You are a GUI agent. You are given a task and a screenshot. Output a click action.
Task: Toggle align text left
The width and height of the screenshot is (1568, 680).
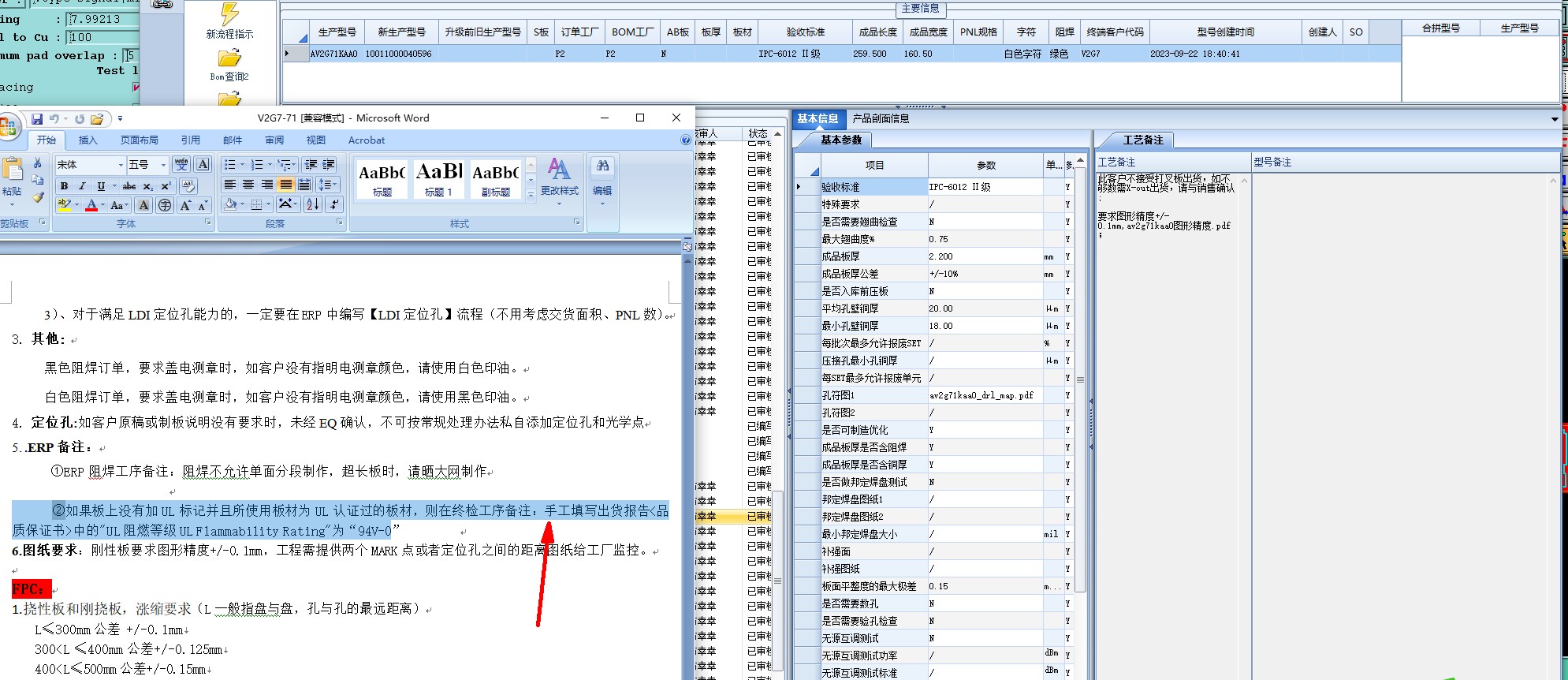point(229,185)
